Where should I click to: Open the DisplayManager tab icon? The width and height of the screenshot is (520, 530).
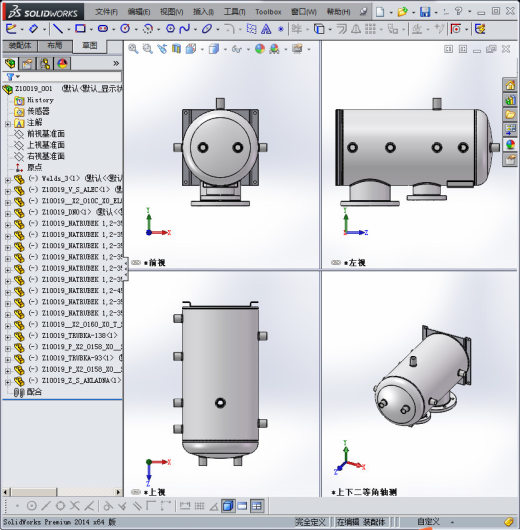click(x=62, y=63)
